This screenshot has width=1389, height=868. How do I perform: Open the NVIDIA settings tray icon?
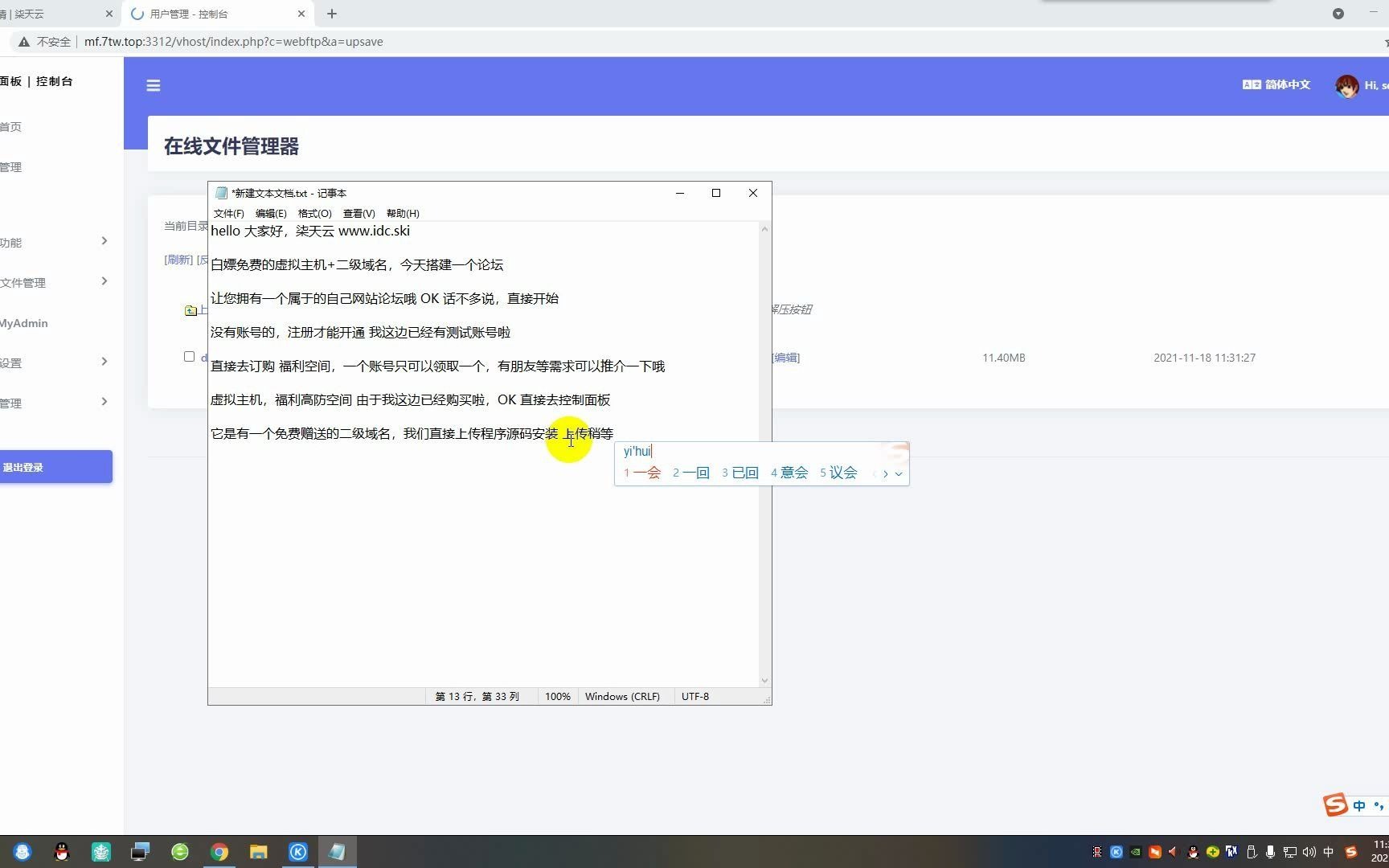coord(1136,853)
